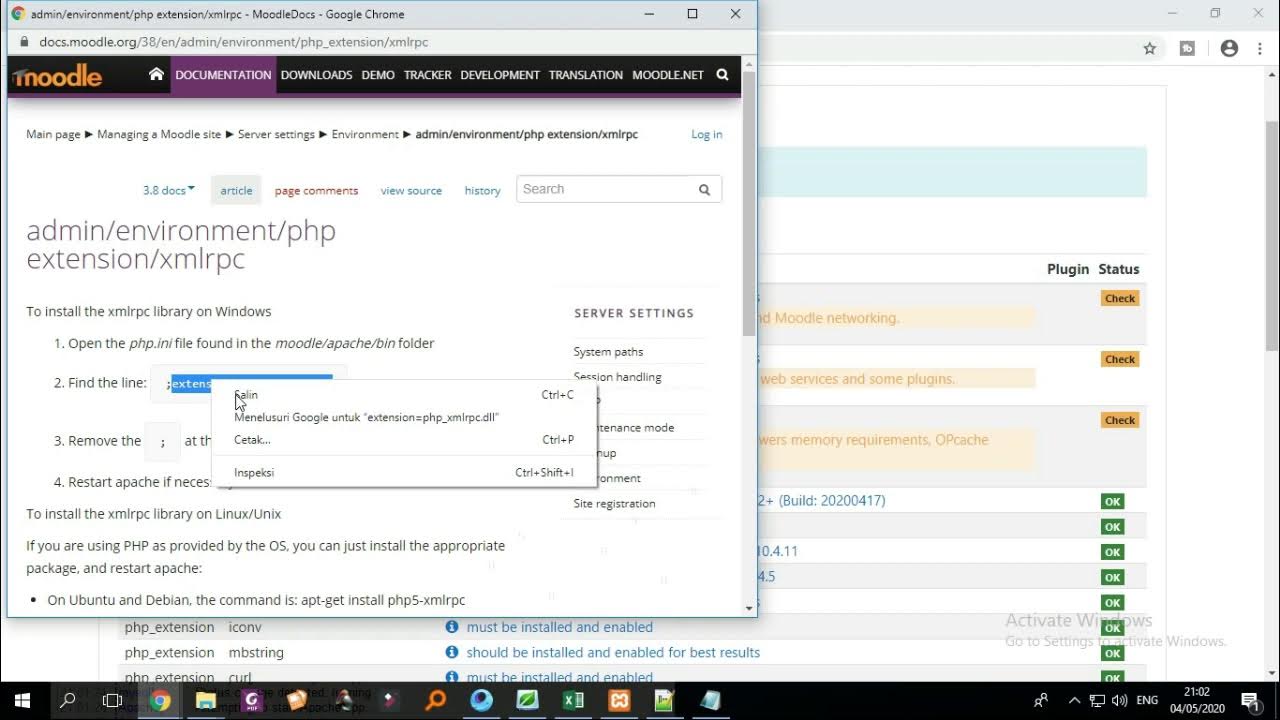Switch to Chrome on the taskbar
This screenshot has height=720, width=1280.
(160, 700)
